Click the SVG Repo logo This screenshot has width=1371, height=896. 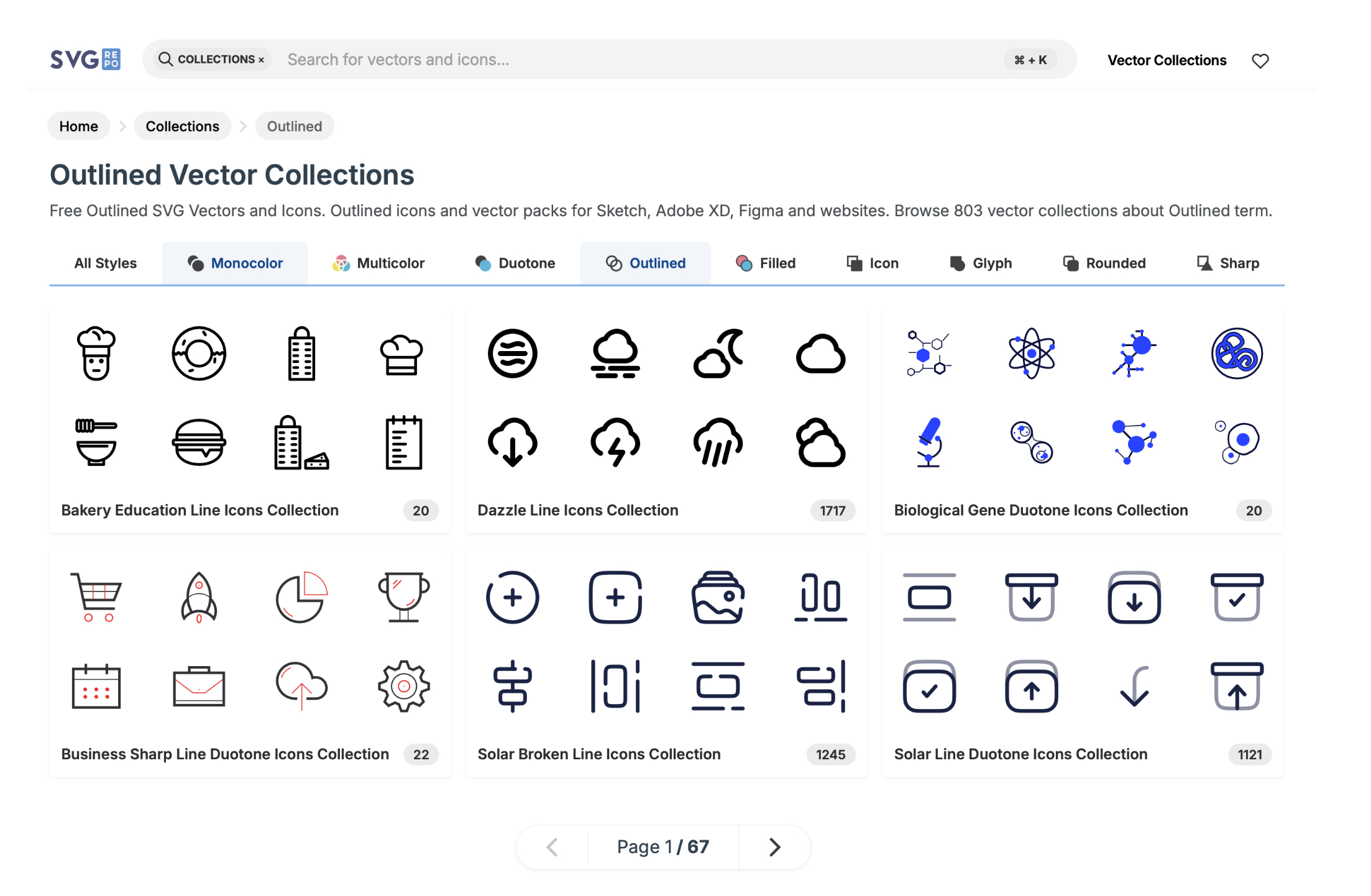pos(85,59)
